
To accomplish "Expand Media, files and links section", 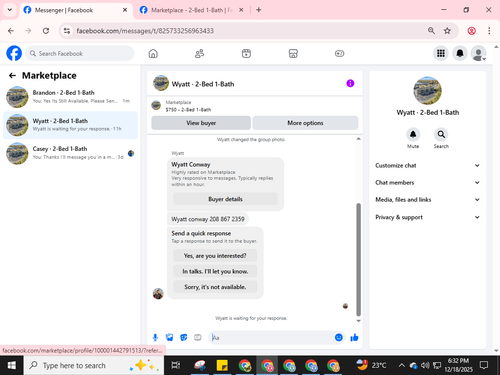I will click(427, 200).
